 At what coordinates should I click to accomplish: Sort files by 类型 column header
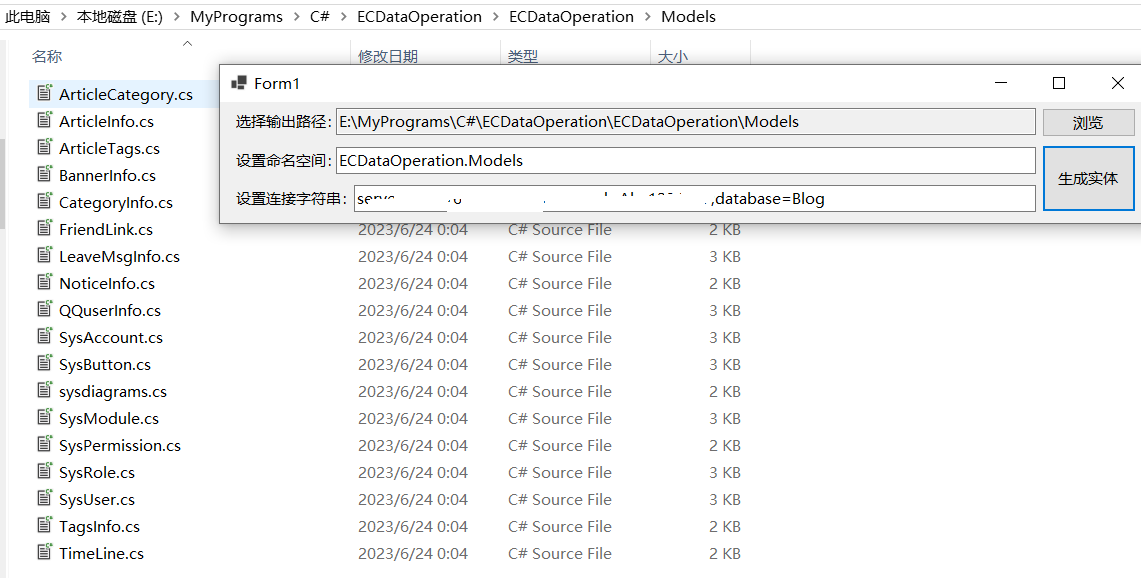pos(522,56)
